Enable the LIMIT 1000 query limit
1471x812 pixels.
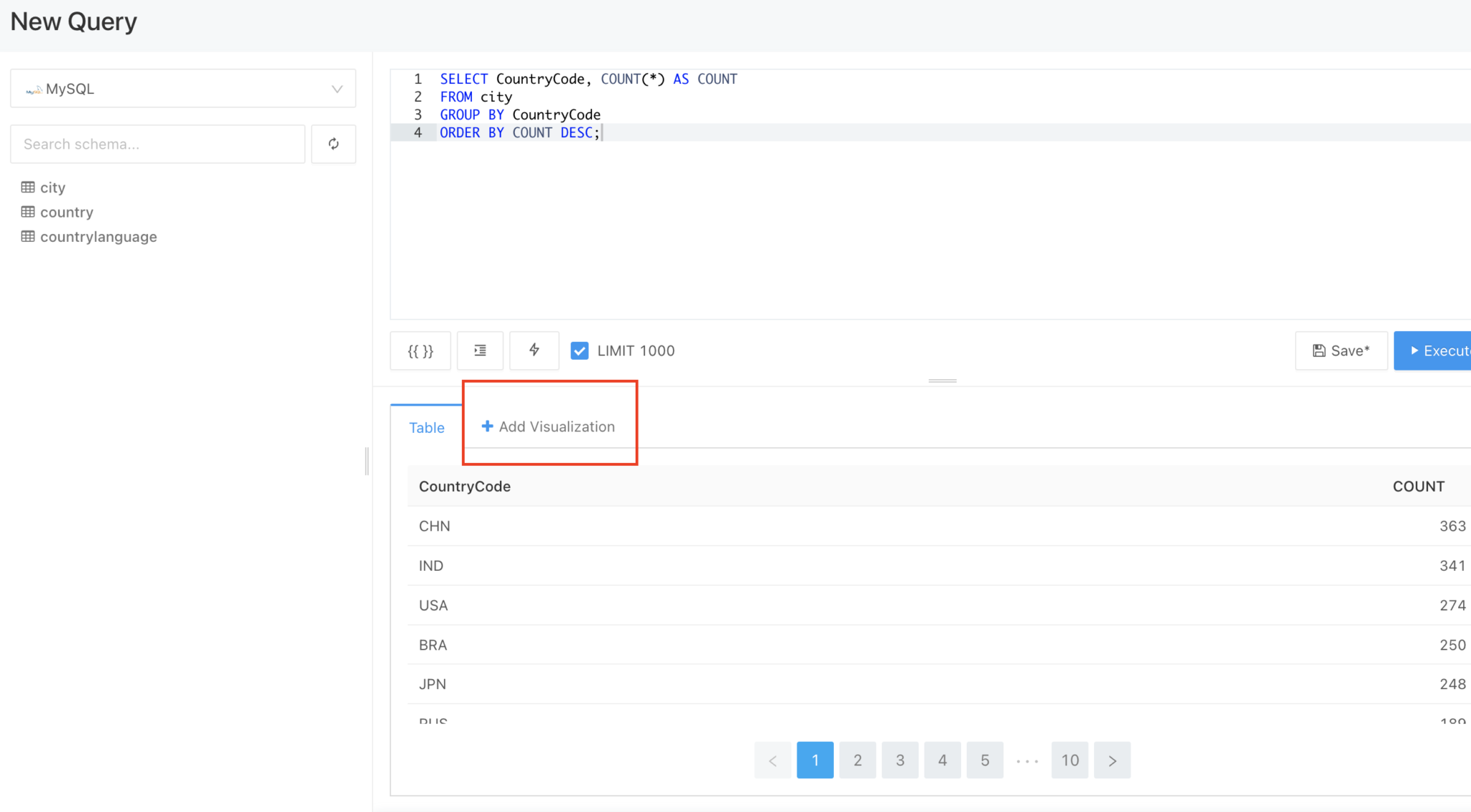tap(580, 350)
